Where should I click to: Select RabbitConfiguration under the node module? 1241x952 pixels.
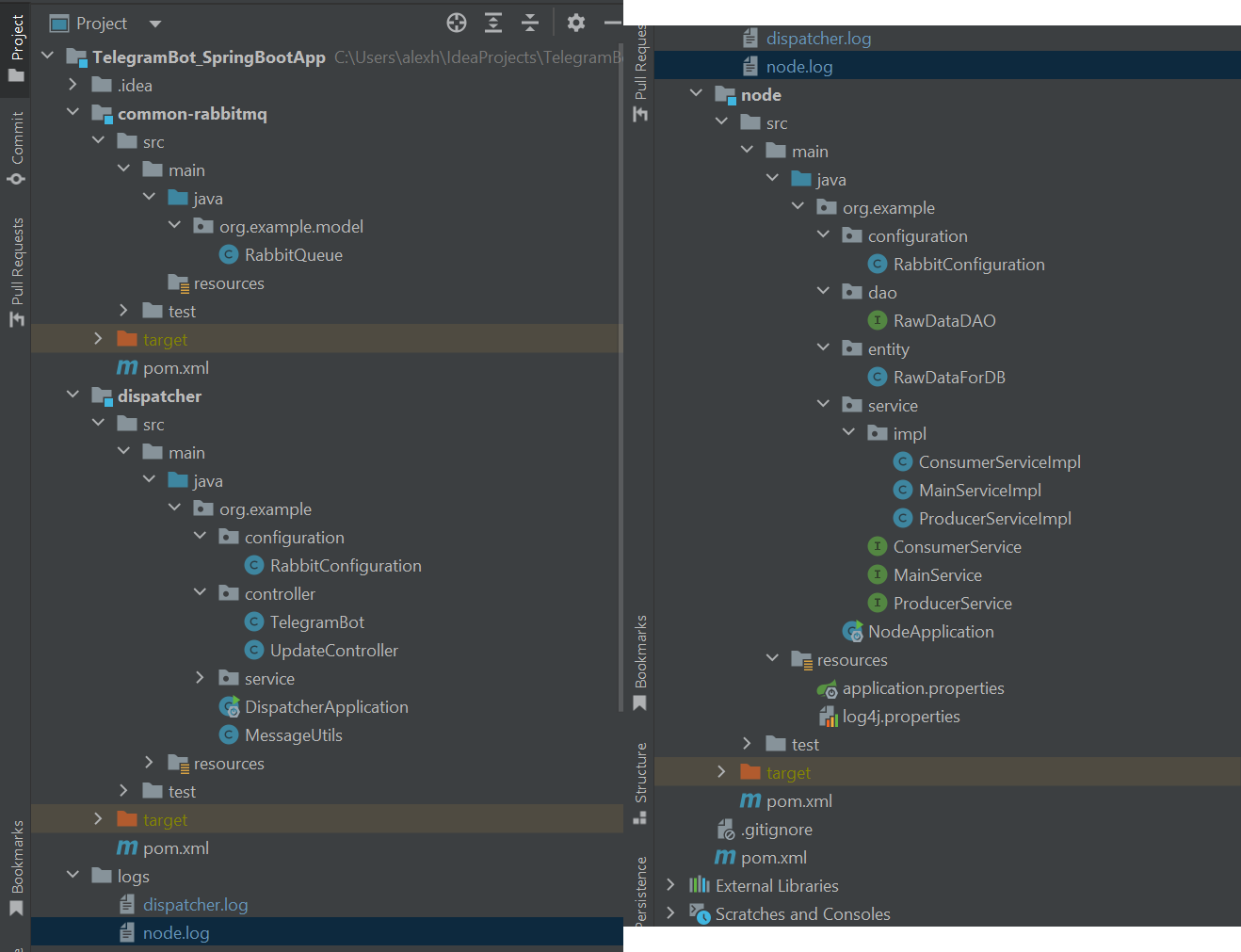[969, 264]
